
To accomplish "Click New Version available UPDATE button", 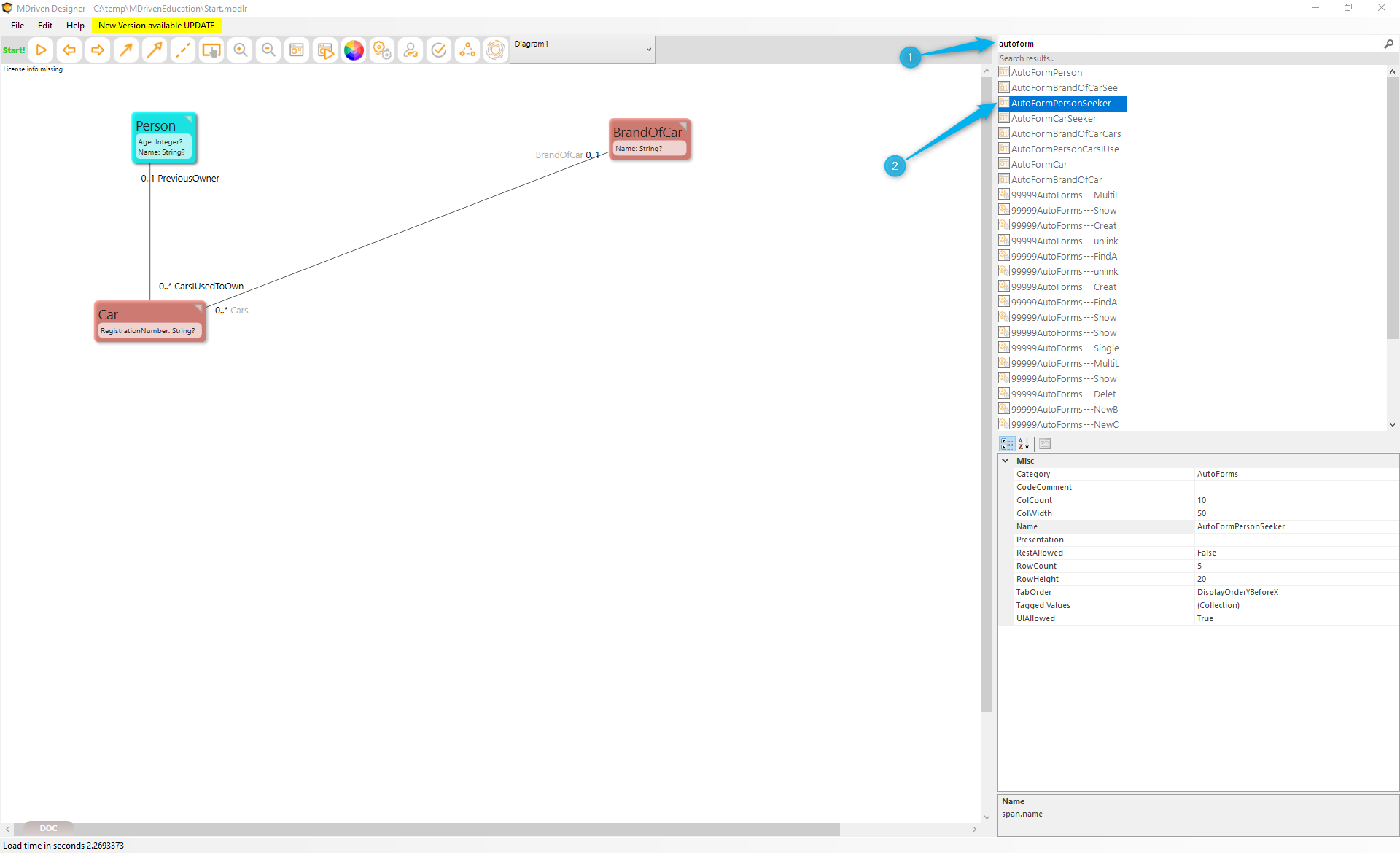I will click(156, 26).
